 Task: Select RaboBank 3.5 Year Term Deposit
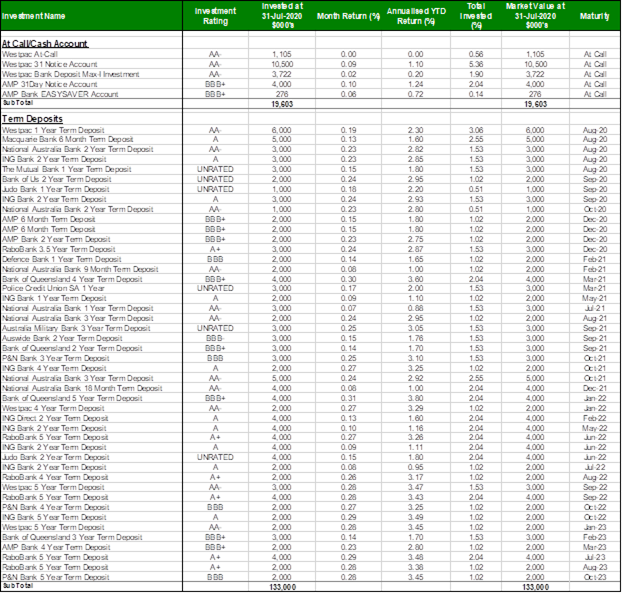tap(59, 249)
